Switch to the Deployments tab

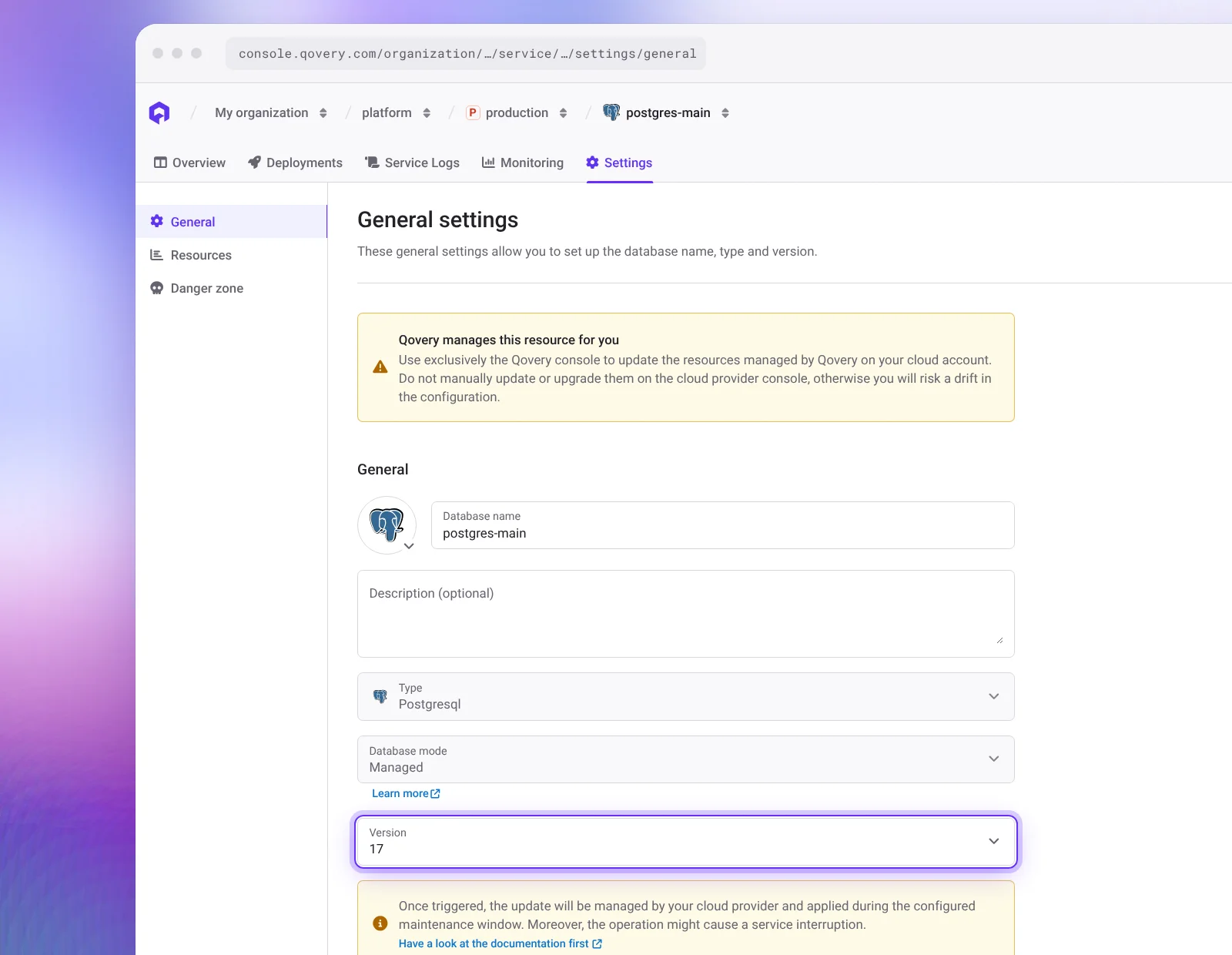pos(295,163)
